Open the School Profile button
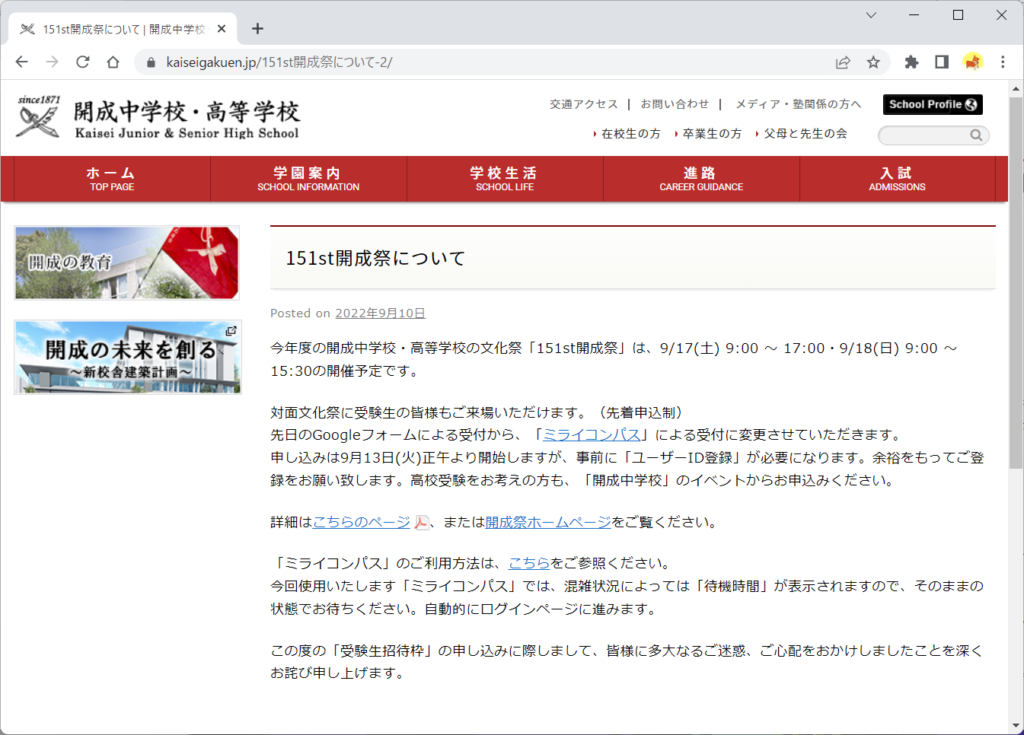Image resolution: width=1024 pixels, height=735 pixels. (x=933, y=105)
